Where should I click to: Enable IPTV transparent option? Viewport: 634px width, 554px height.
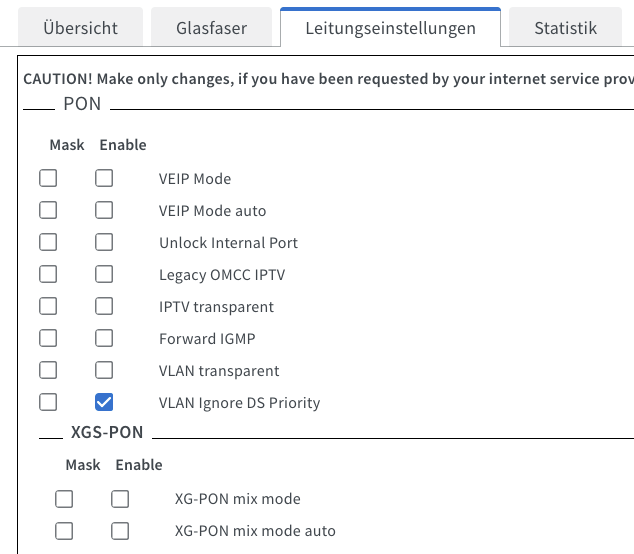[104, 306]
